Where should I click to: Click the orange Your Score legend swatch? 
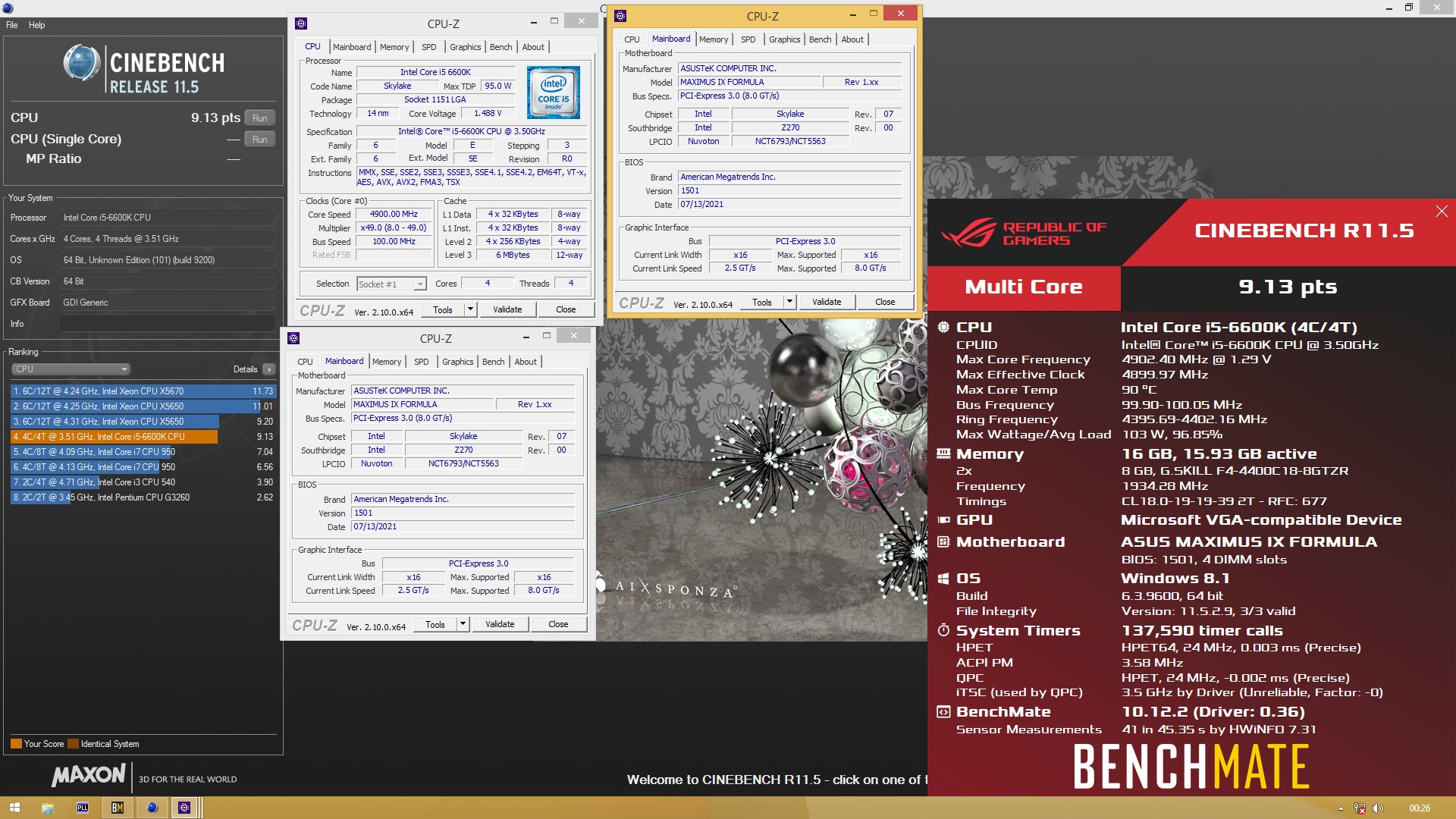tap(16, 744)
